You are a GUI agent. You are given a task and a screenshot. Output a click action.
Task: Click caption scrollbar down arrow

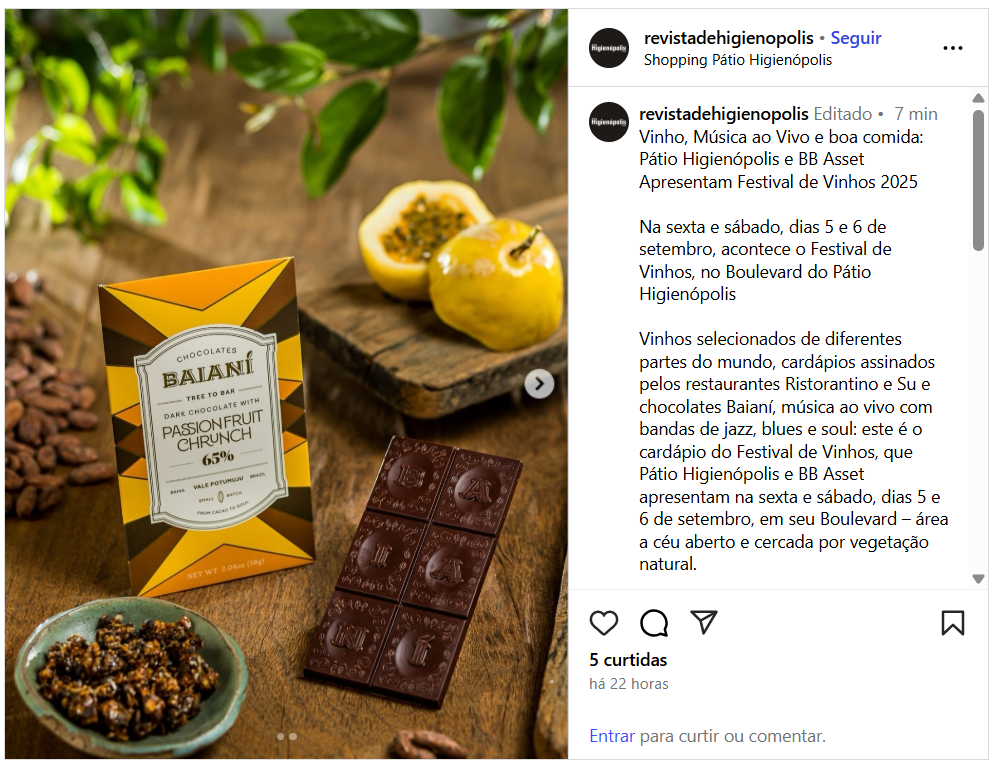click(978, 579)
